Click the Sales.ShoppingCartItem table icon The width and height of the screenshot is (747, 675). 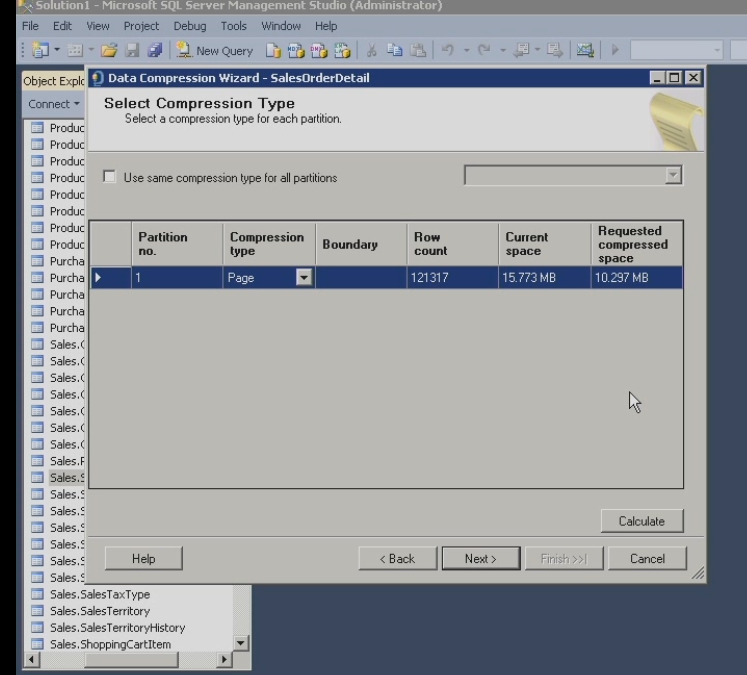click(x=37, y=644)
